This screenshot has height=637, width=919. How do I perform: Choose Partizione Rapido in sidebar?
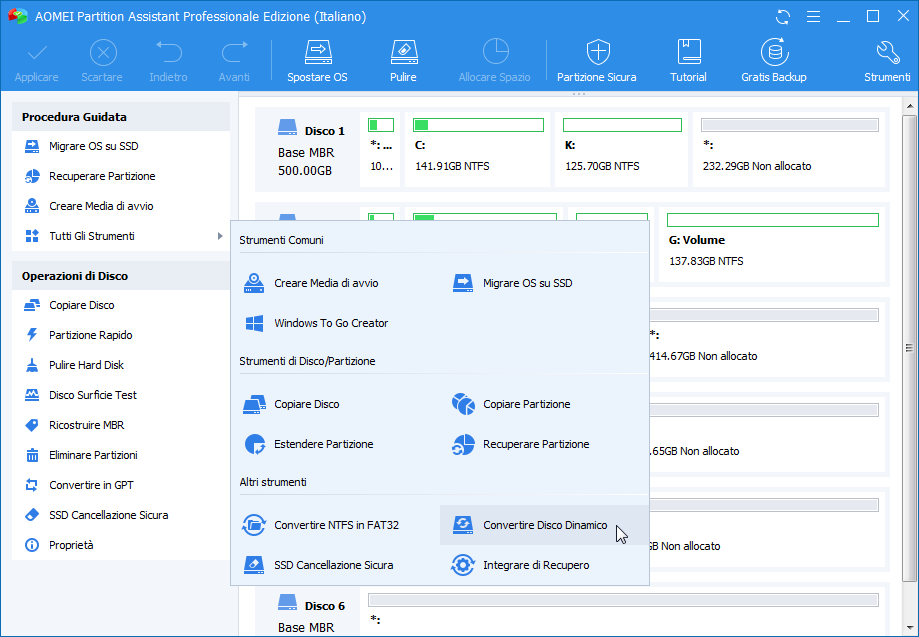pyautogui.click(x=120, y=335)
